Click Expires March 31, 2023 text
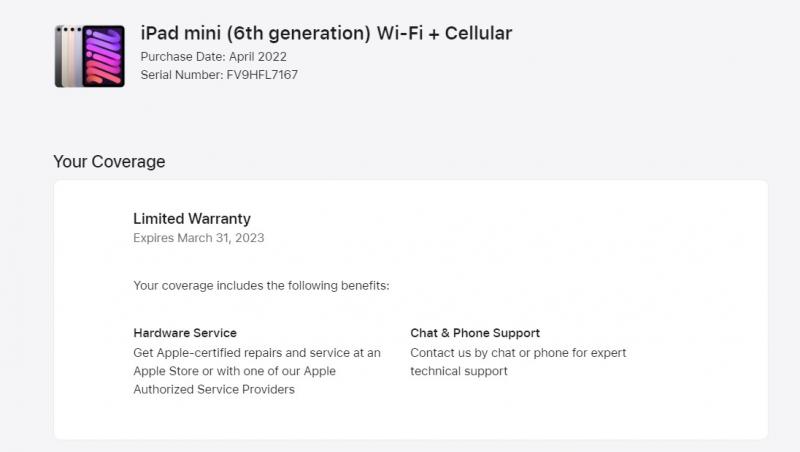Image resolution: width=800 pixels, height=452 pixels. (x=198, y=238)
